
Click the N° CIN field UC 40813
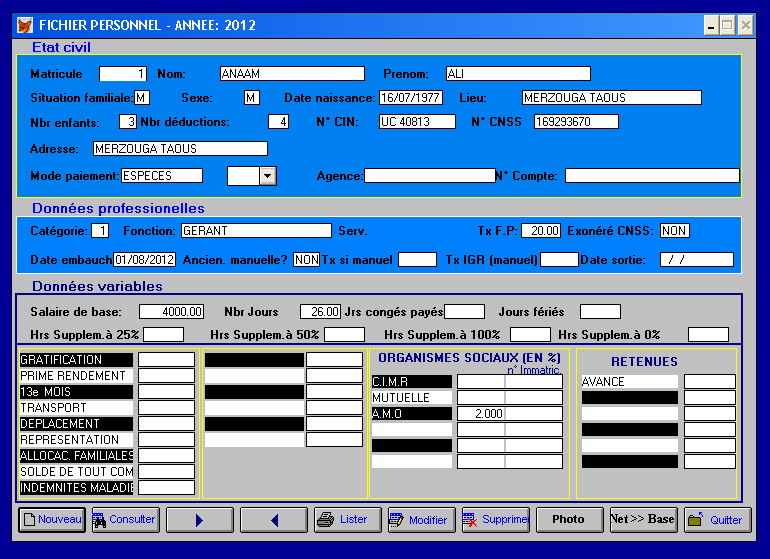[x=417, y=122]
